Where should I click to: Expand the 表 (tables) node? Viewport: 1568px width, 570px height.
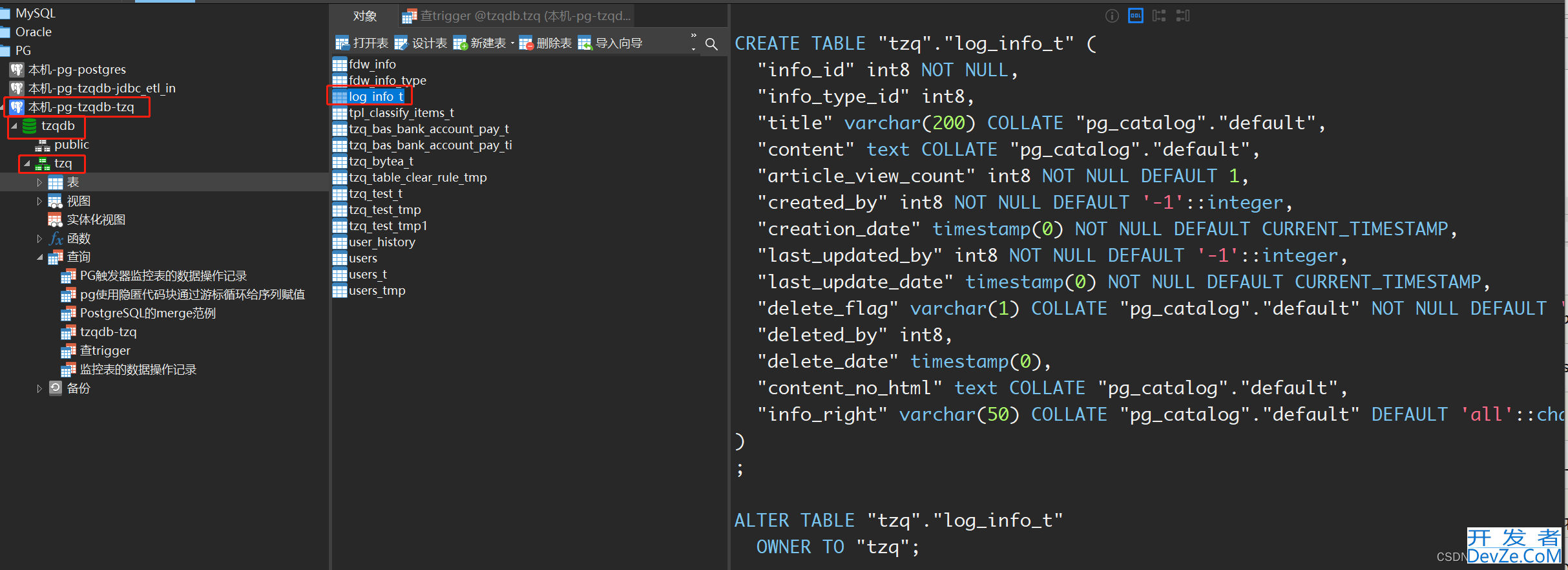tap(39, 183)
